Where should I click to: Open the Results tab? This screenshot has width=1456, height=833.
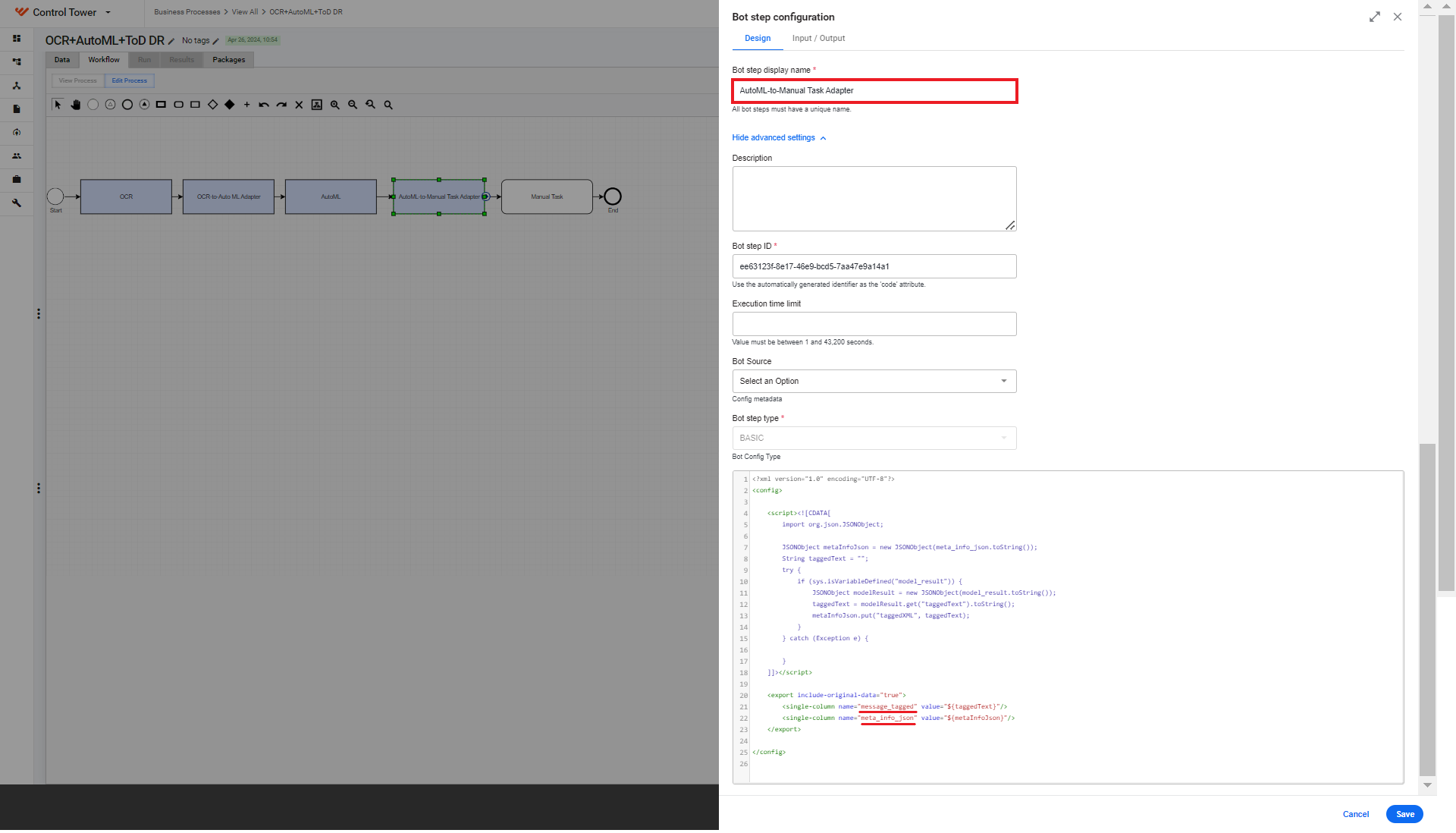click(x=181, y=60)
